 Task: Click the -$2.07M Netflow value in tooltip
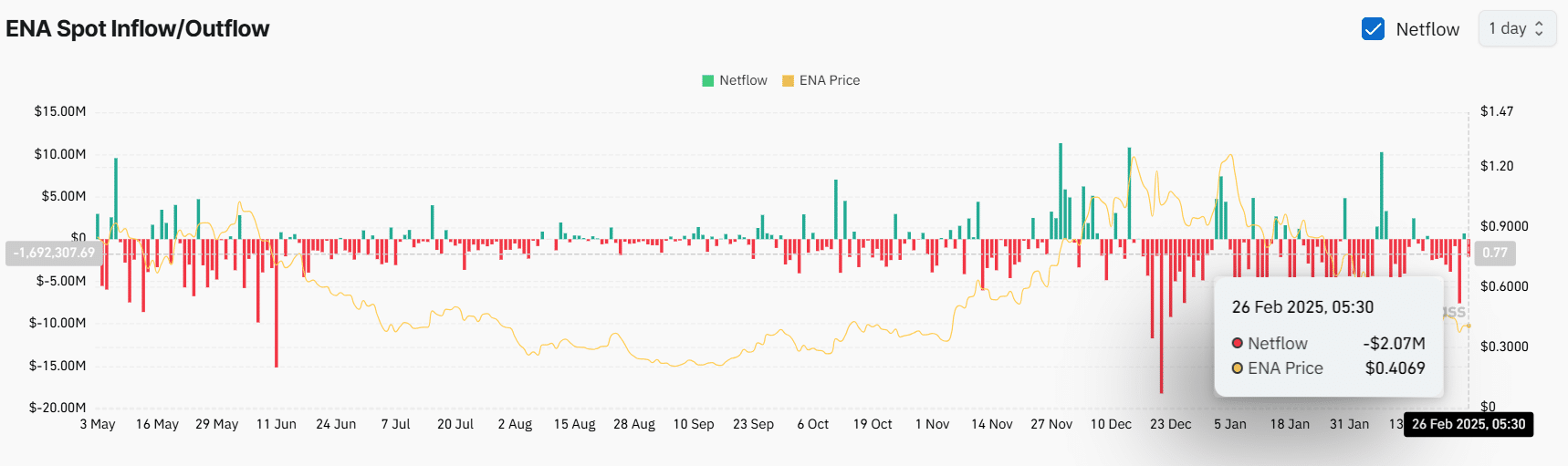pyautogui.click(x=1394, y=343)
